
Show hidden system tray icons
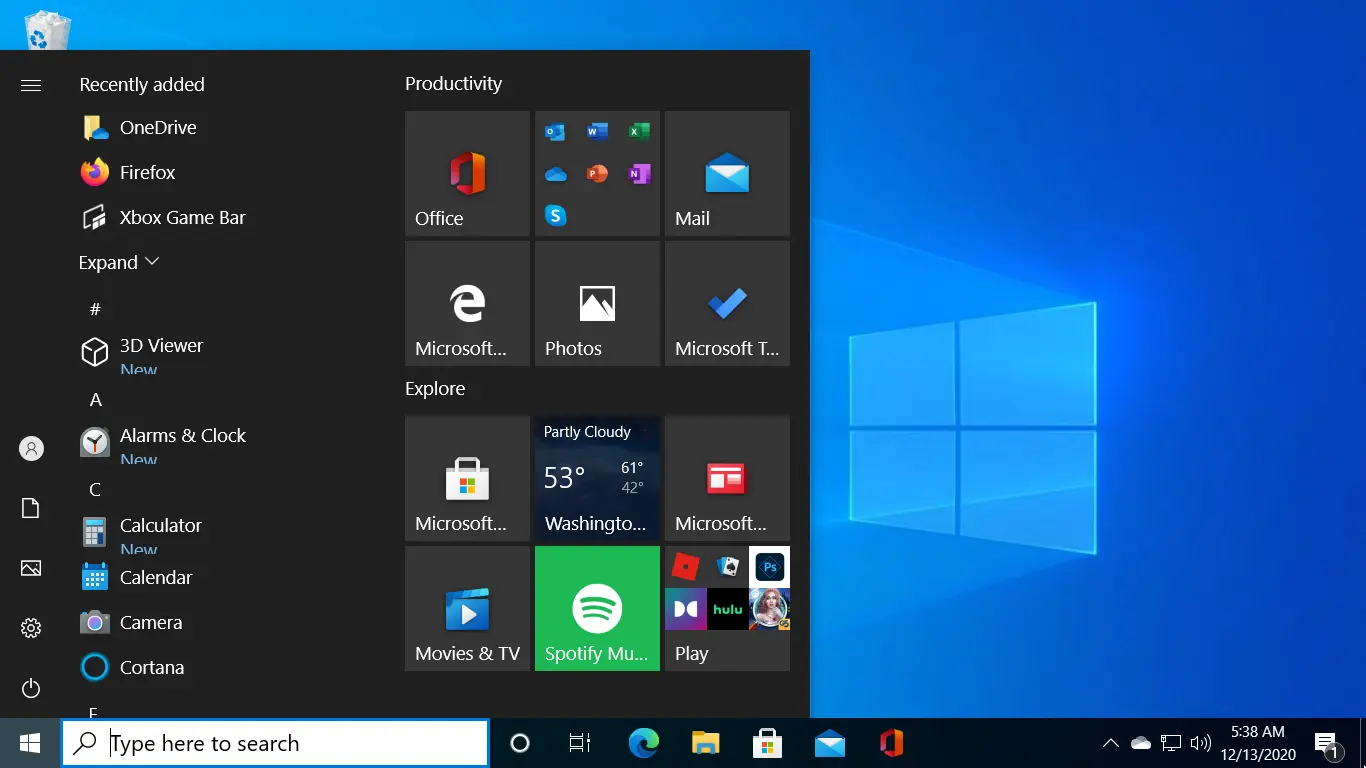tap(1110, 743)
